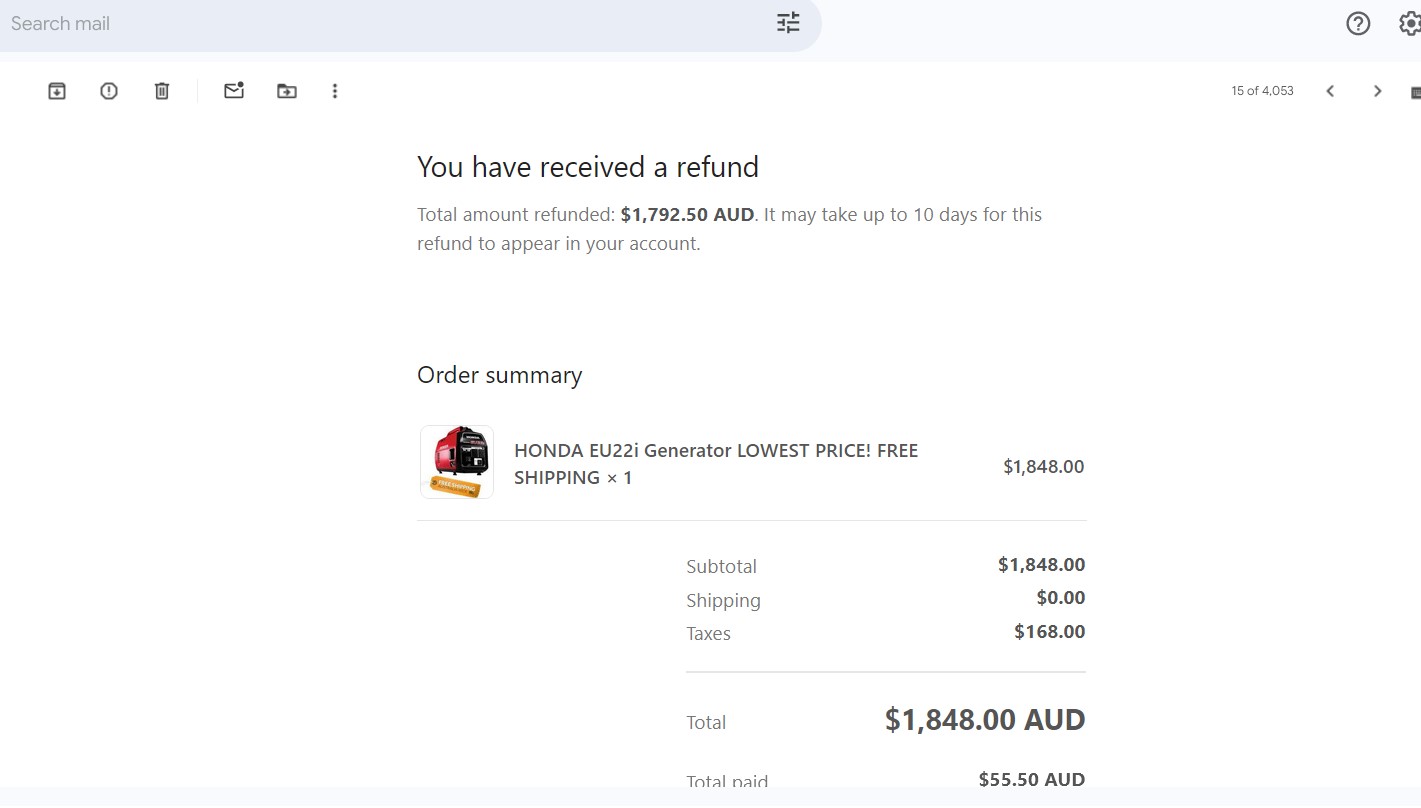Delete the email with the trash icon

[x=162, y=91]
